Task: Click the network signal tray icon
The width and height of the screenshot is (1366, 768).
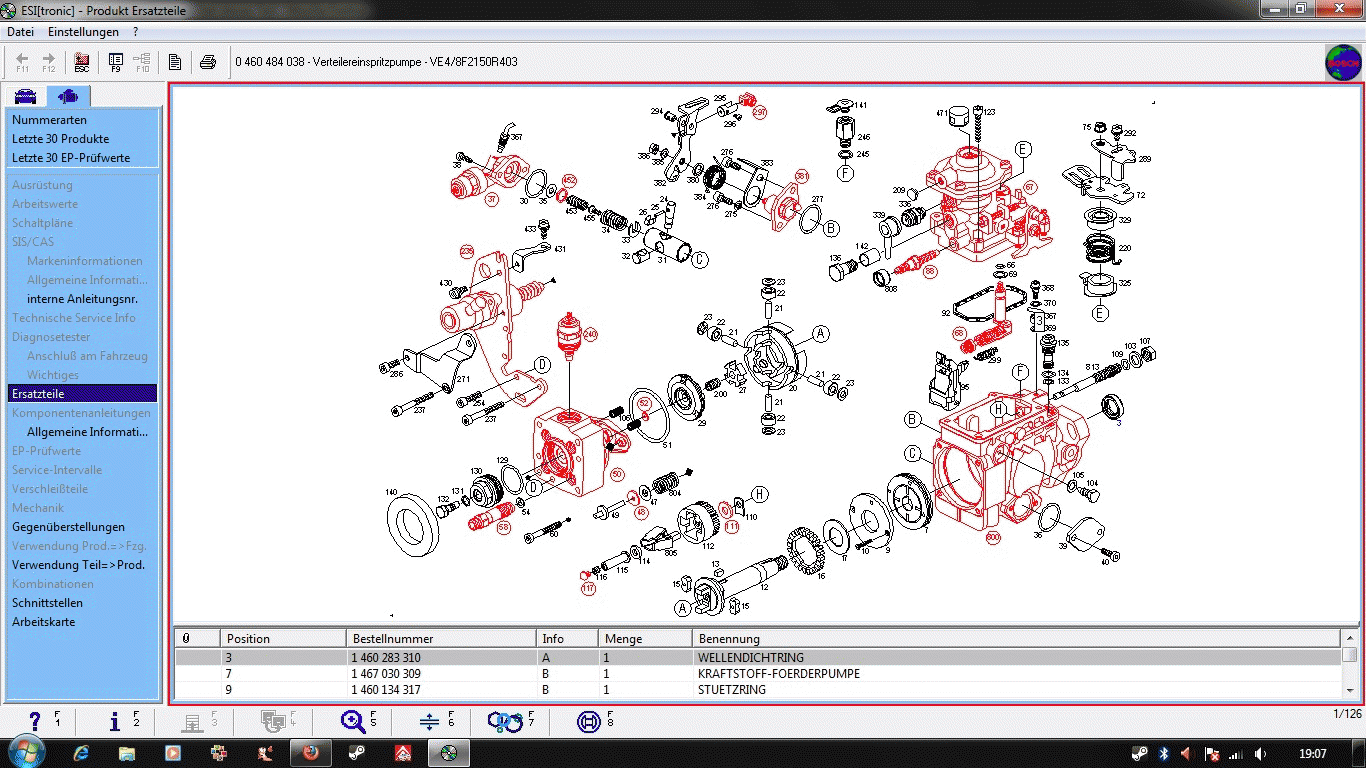Action: pyautogui.click(x=1236, y=754)
